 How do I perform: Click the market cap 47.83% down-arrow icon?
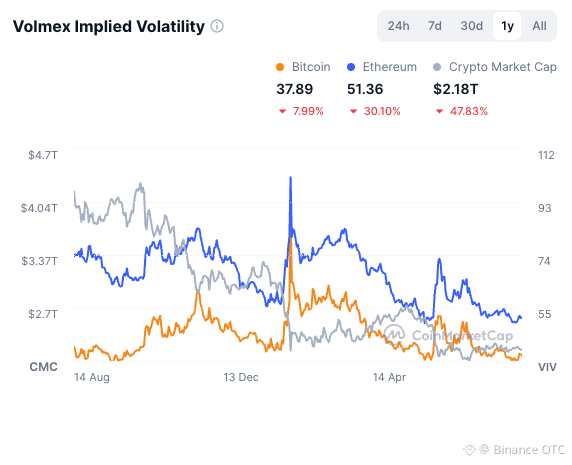coord(440,111)
